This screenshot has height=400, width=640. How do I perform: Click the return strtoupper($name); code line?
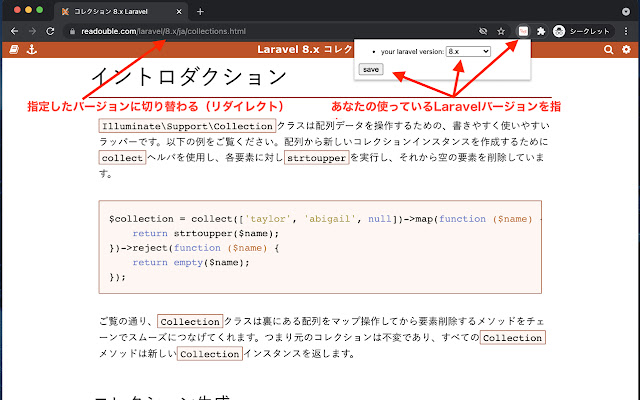pos(206,233)
